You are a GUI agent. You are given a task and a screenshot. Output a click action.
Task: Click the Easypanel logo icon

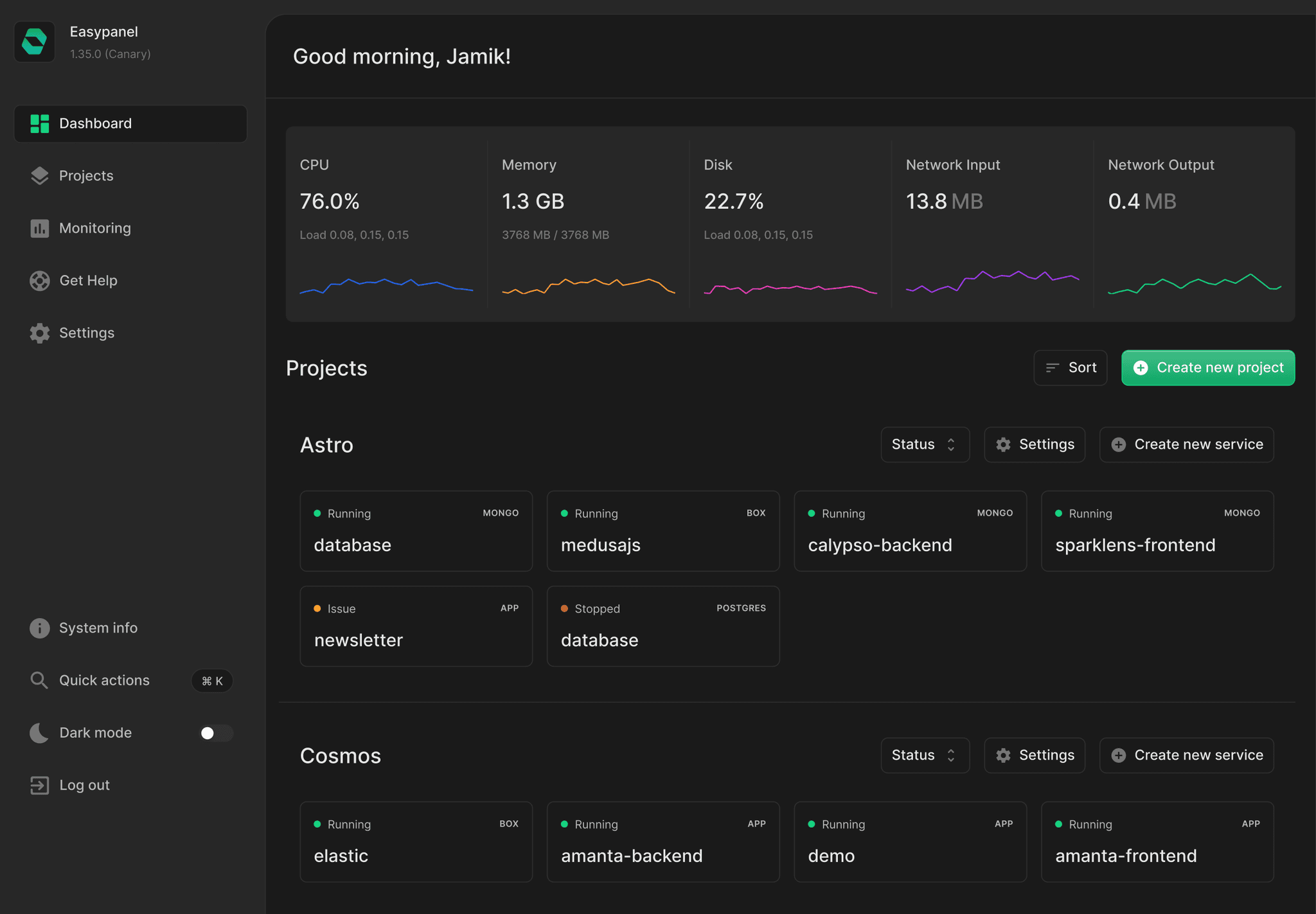click(35, 42)
